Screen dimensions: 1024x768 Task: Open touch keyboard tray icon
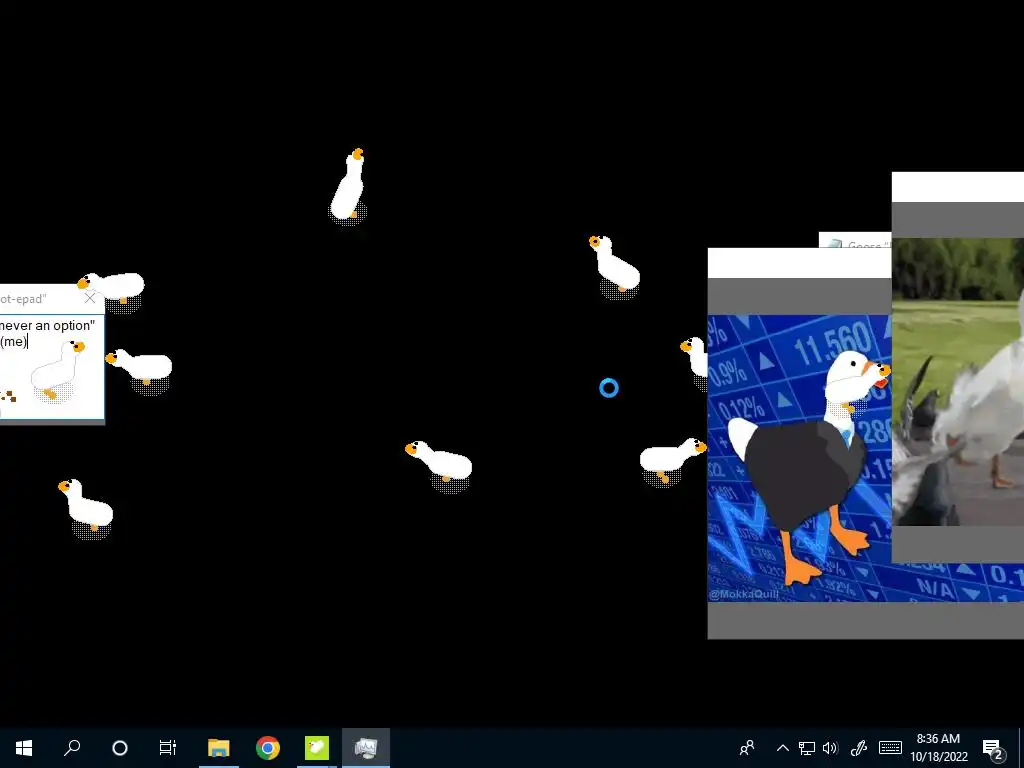click(x=890, y=748)
